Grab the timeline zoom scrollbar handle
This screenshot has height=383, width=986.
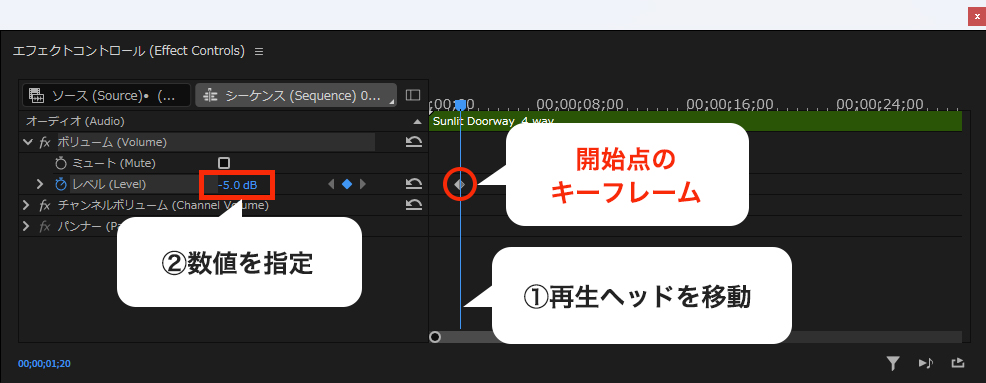435,337
